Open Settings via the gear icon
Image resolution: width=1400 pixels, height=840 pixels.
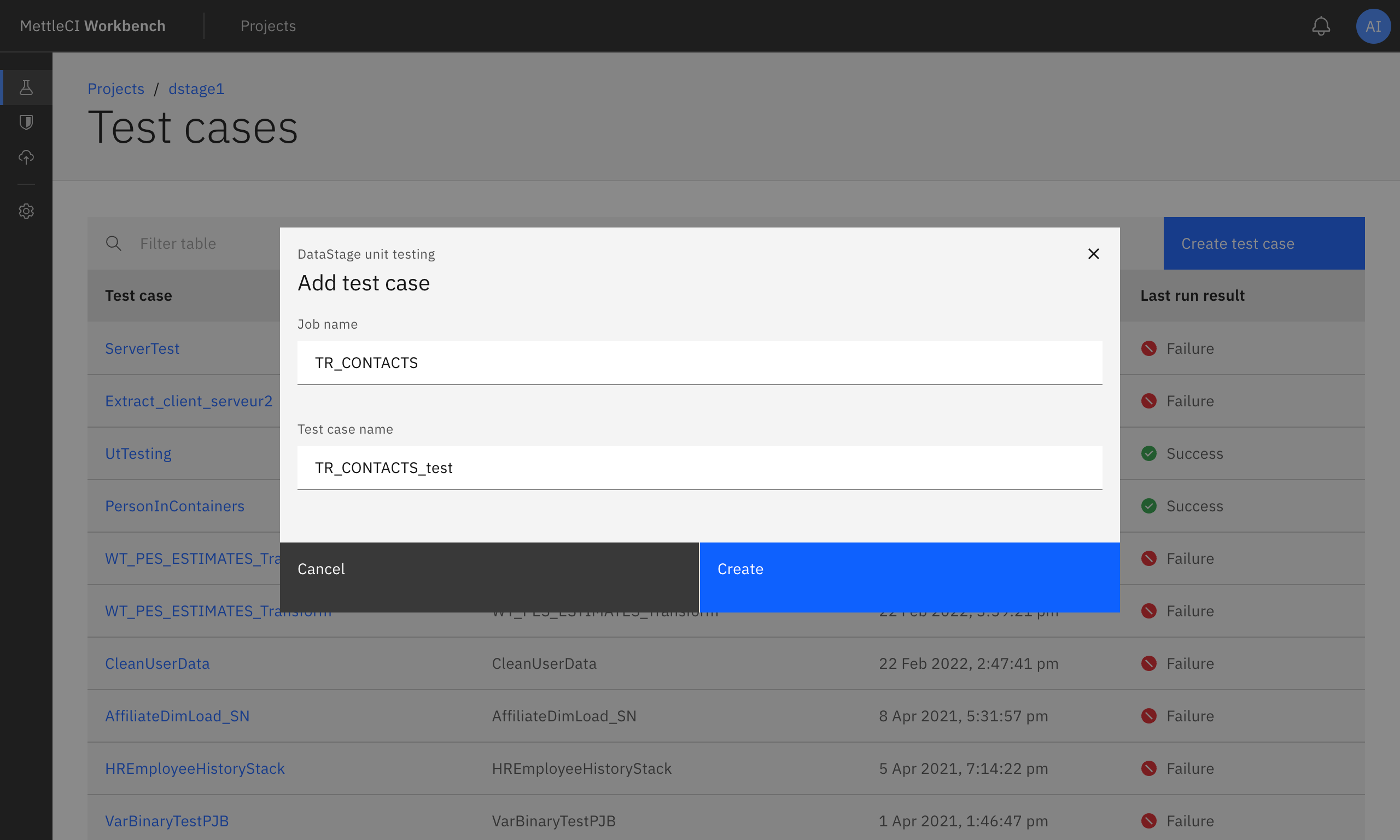26,211
